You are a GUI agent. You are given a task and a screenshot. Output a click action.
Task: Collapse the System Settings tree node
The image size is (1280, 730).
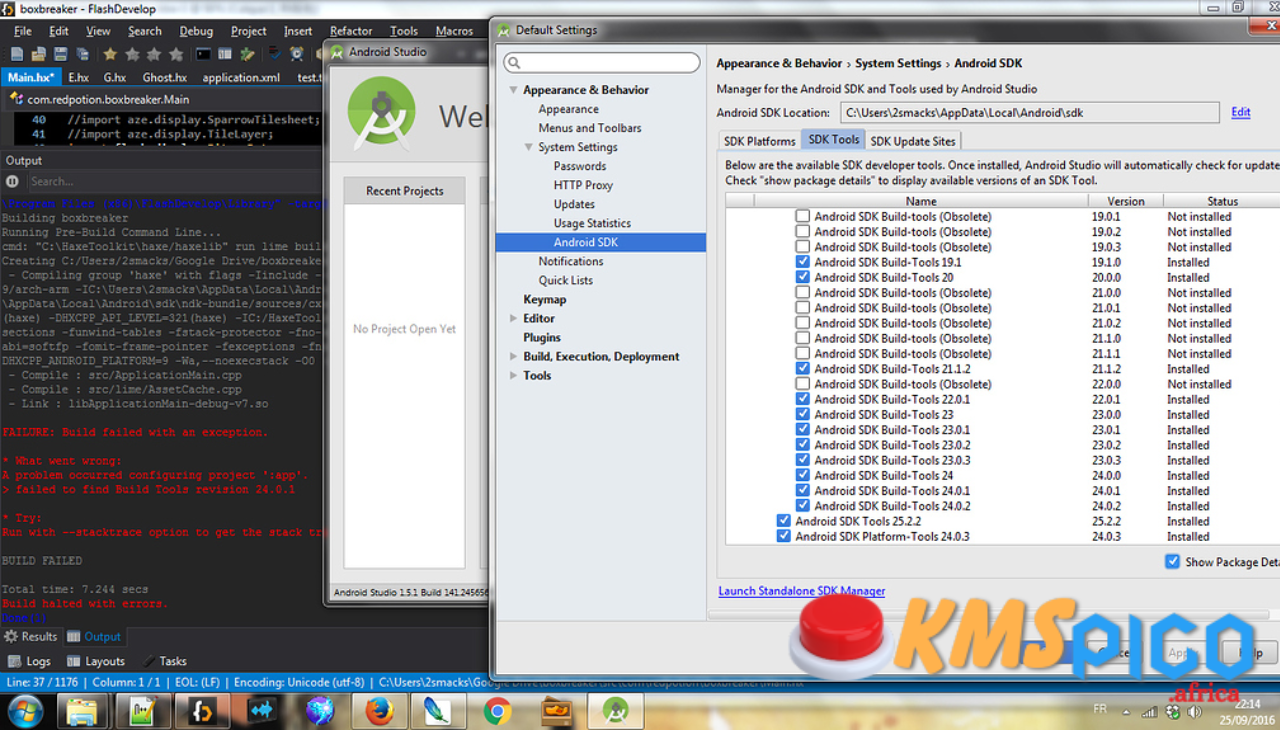click(529, 147)
